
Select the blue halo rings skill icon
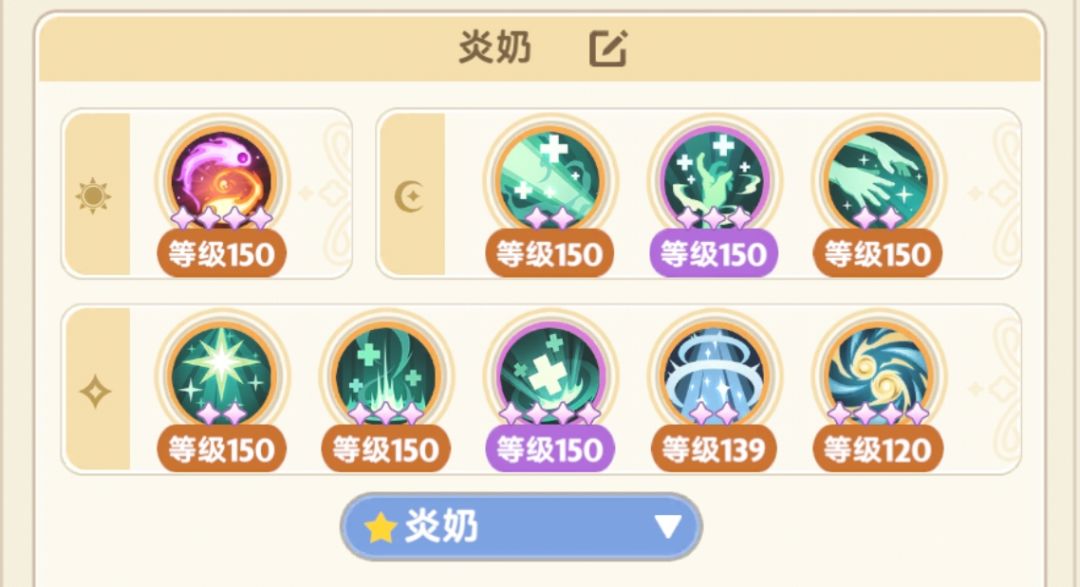[714, 376]
